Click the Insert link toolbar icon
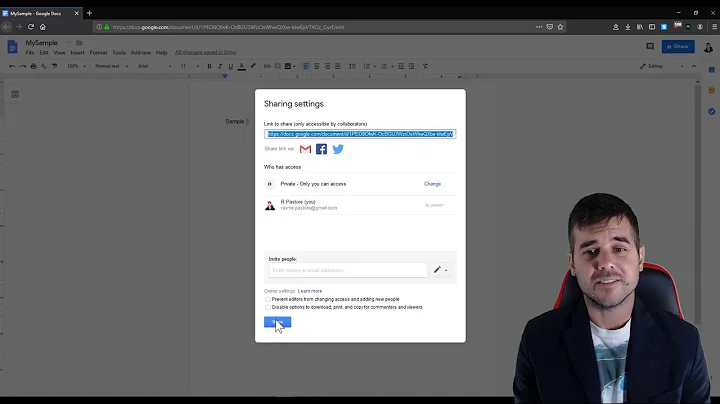 coord(267,66)
